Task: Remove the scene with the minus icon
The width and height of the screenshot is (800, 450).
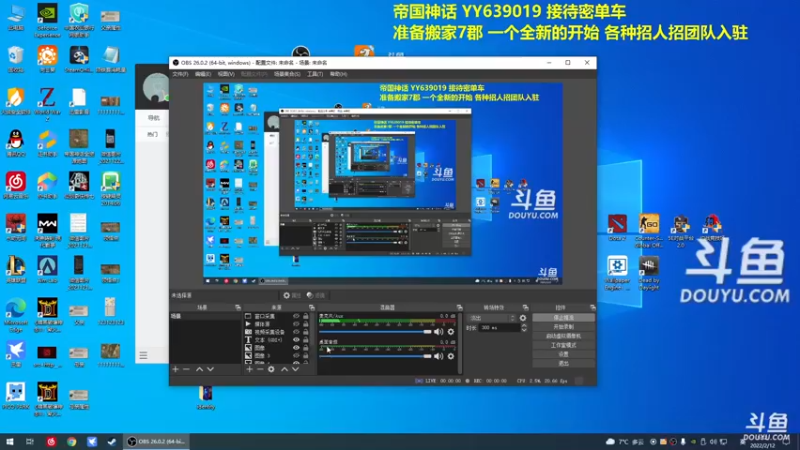Action: [186, 369]
